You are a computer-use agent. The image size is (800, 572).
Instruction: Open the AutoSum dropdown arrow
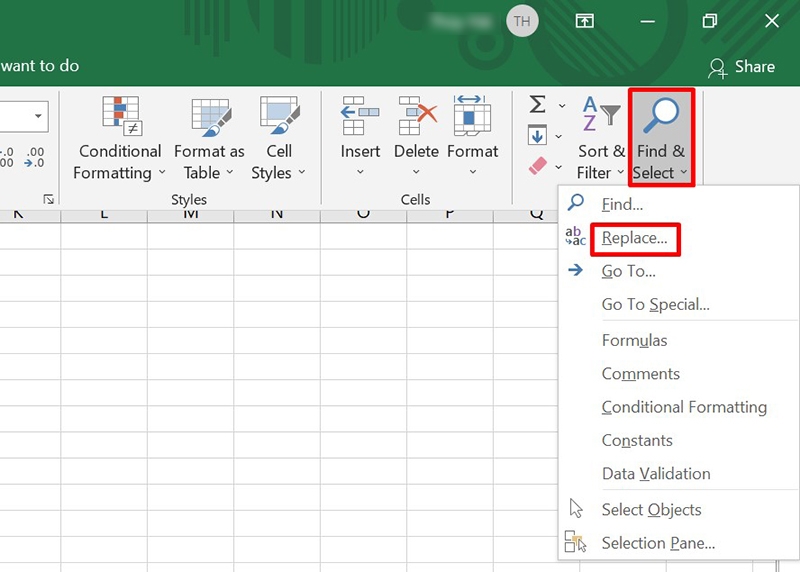[561, 106]
